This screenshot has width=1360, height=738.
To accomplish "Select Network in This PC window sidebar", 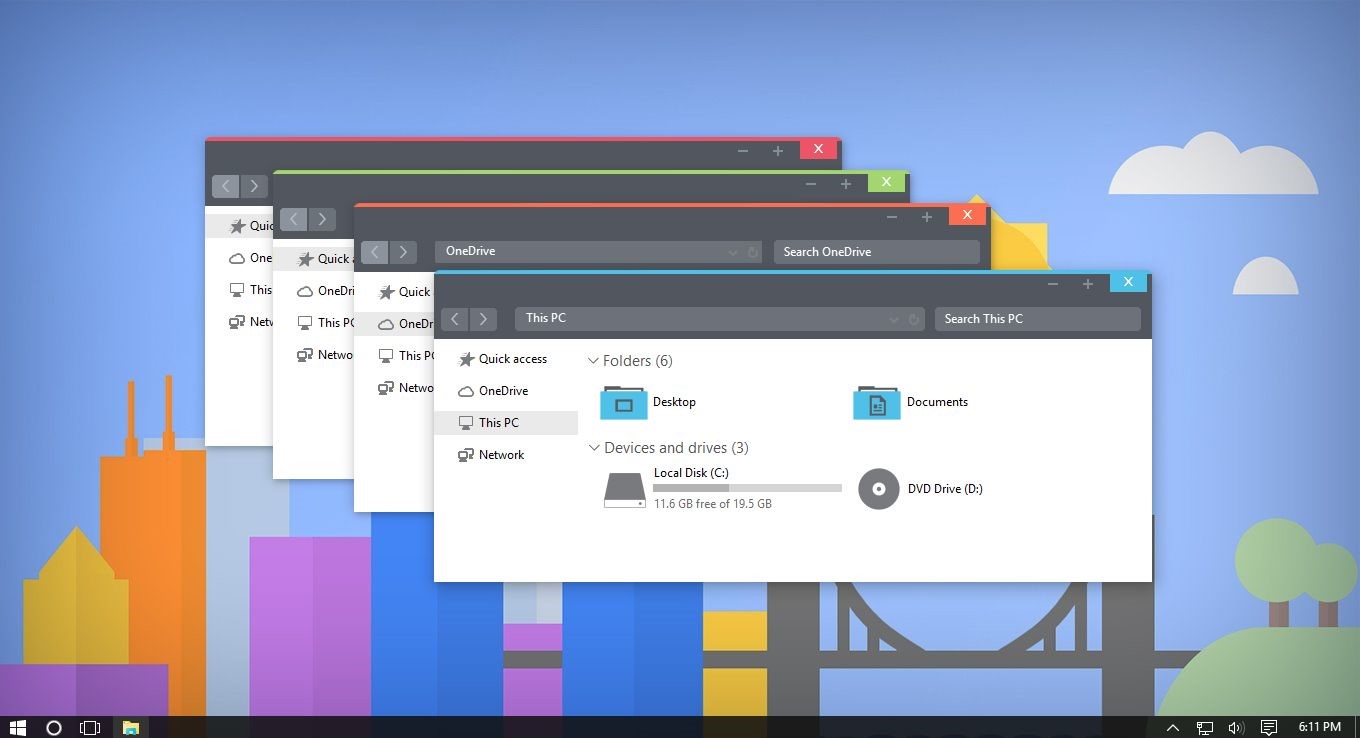I will 506,455.
